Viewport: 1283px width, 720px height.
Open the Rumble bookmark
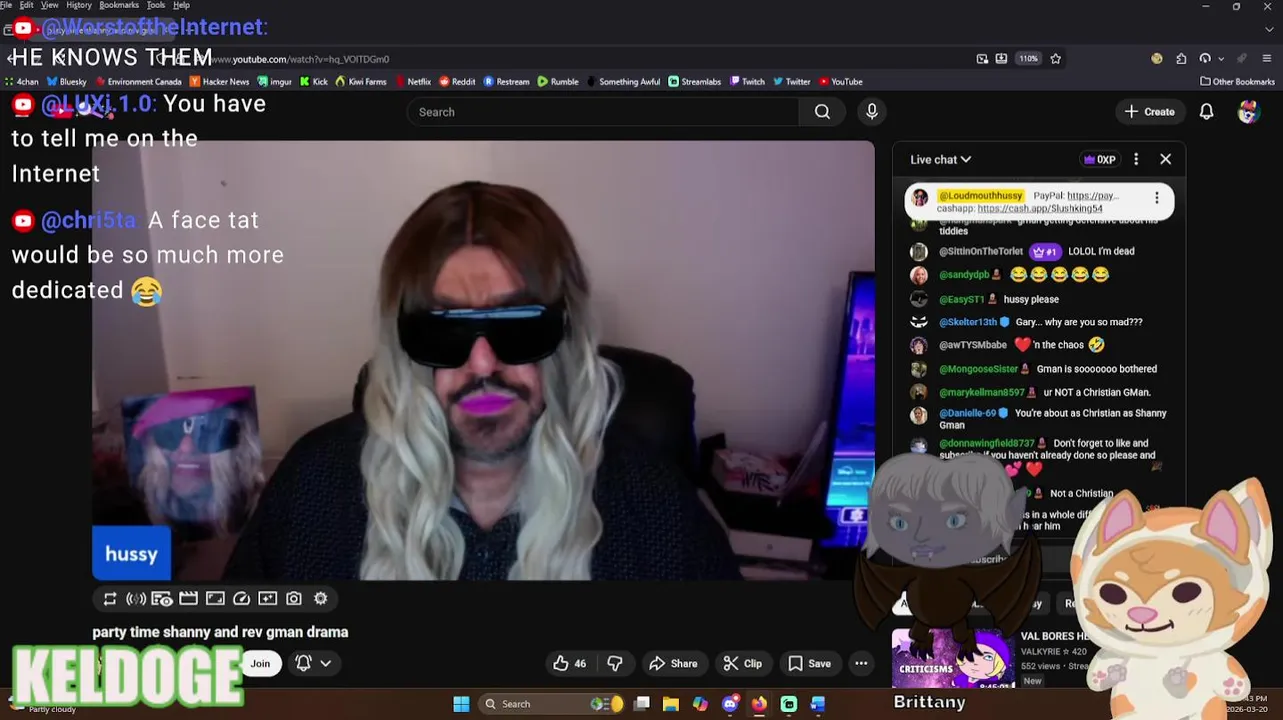[558, 82]
